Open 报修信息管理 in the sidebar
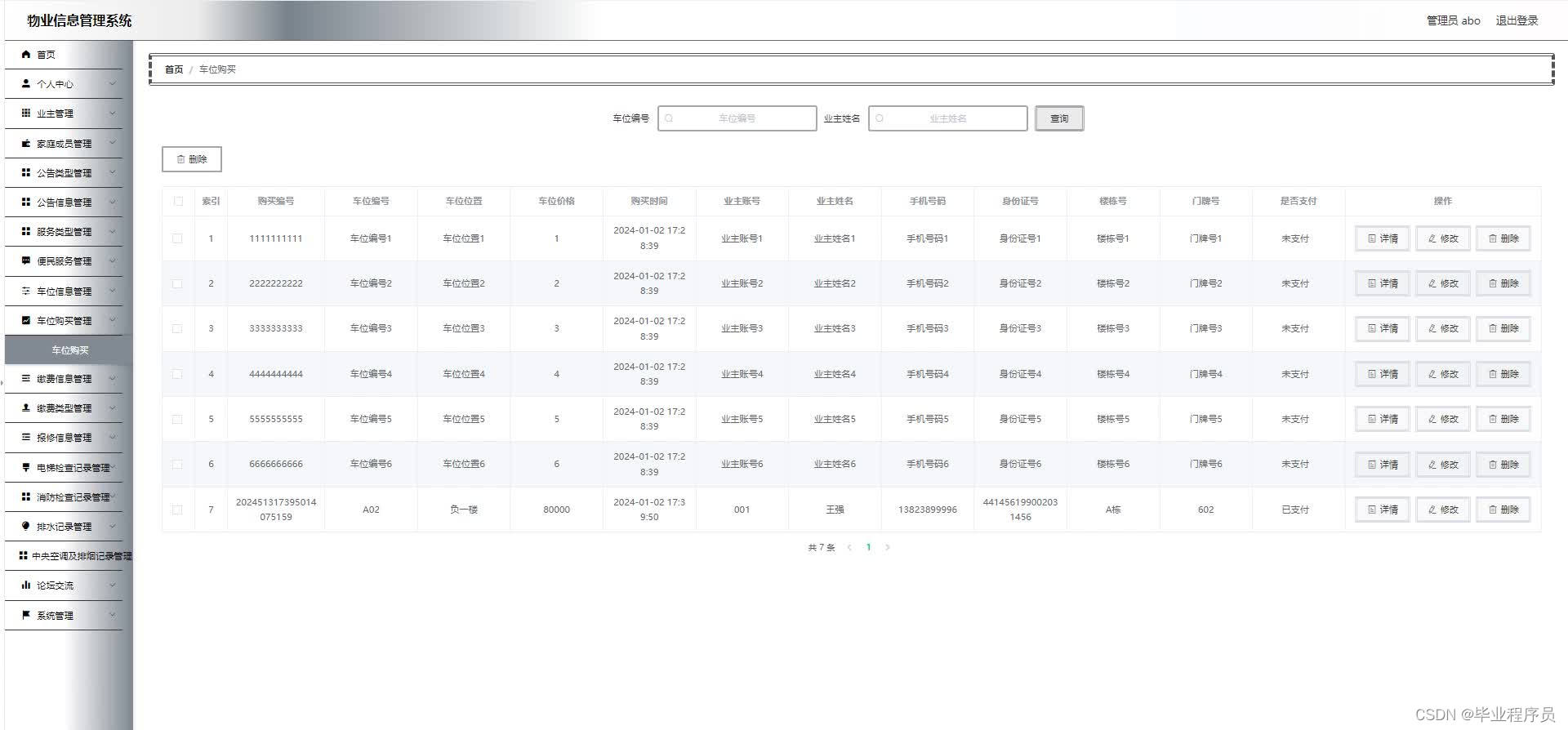Image resolution: width=1568 pixels, height=730 pixels. point(64,438)
